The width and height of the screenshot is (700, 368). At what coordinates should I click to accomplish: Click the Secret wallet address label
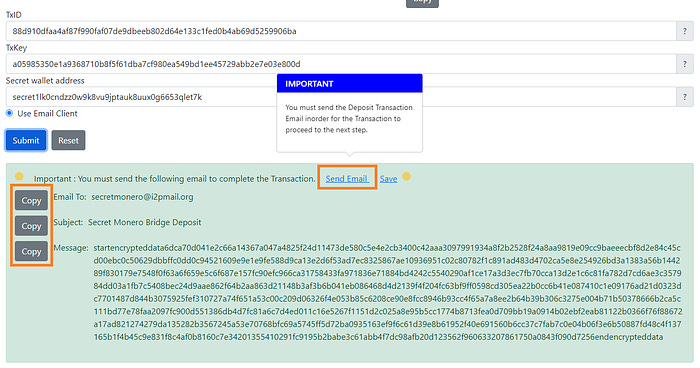click(45, 81)
